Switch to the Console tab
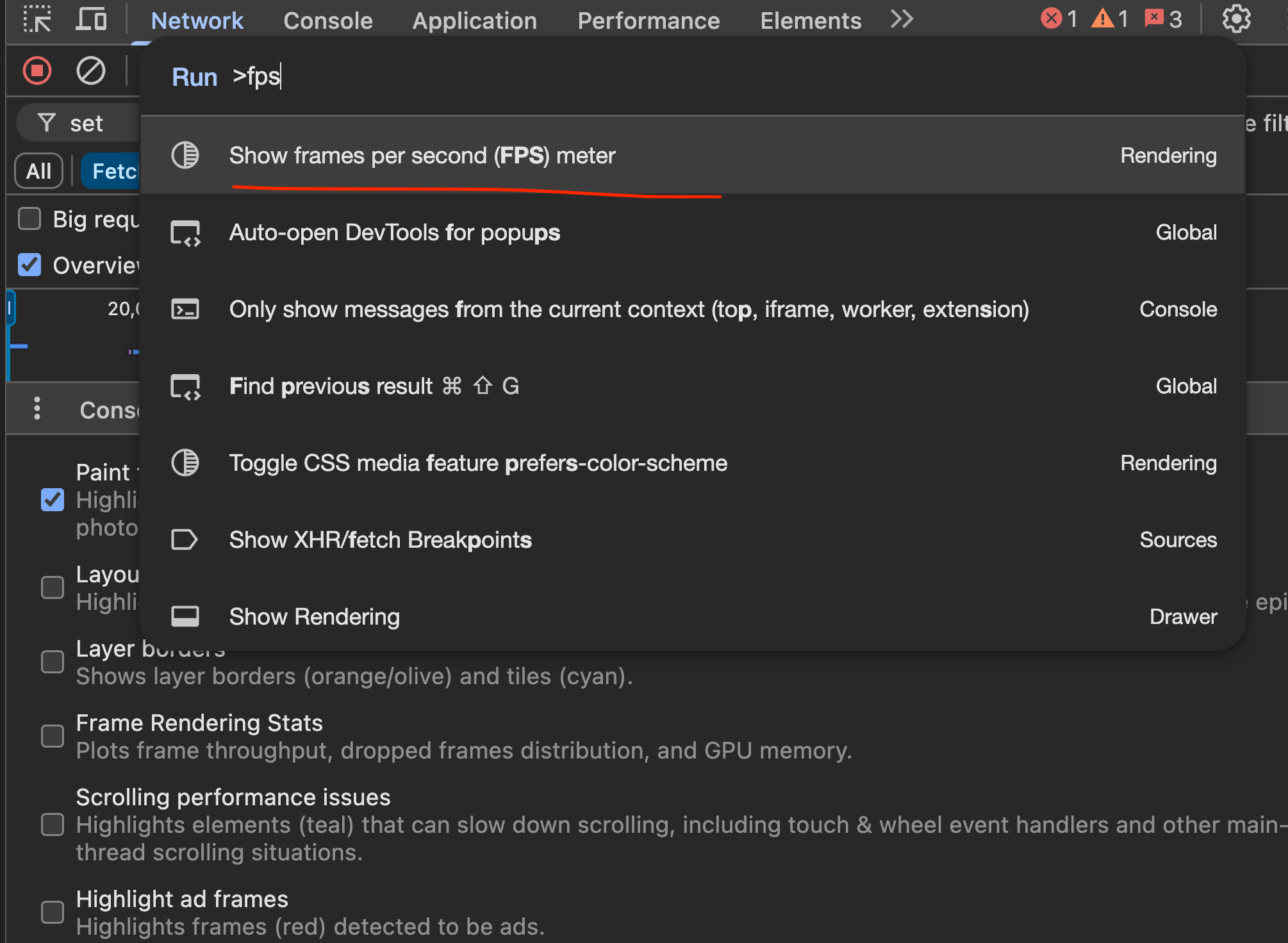The height and width of the screenshot is (943, 1288). pyautogui.click(x=327, y=20)
